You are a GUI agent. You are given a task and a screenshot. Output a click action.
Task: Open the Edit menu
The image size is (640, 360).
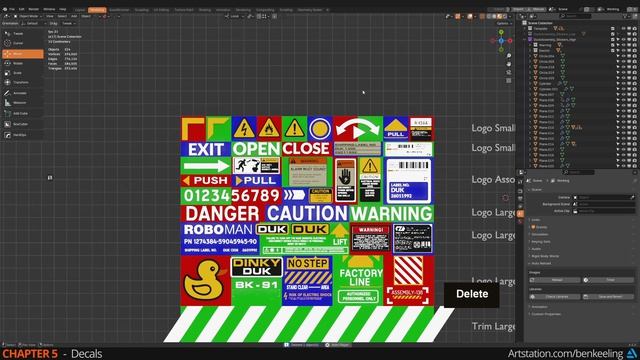click(22, 9)
